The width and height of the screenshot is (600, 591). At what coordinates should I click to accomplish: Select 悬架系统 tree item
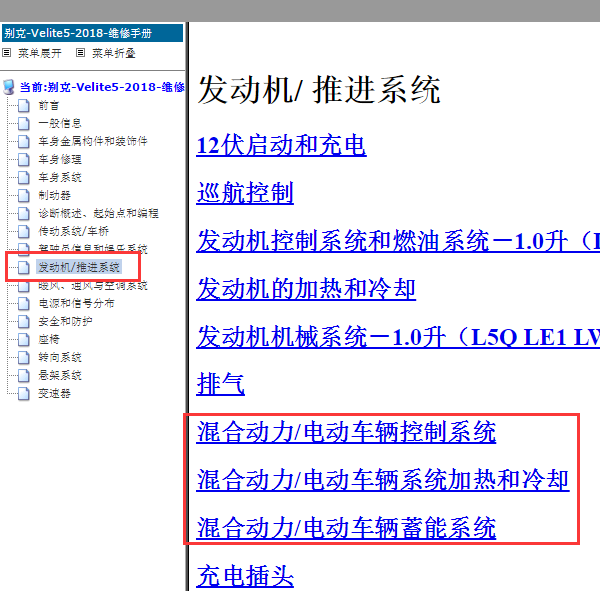(x=60, y=375)
